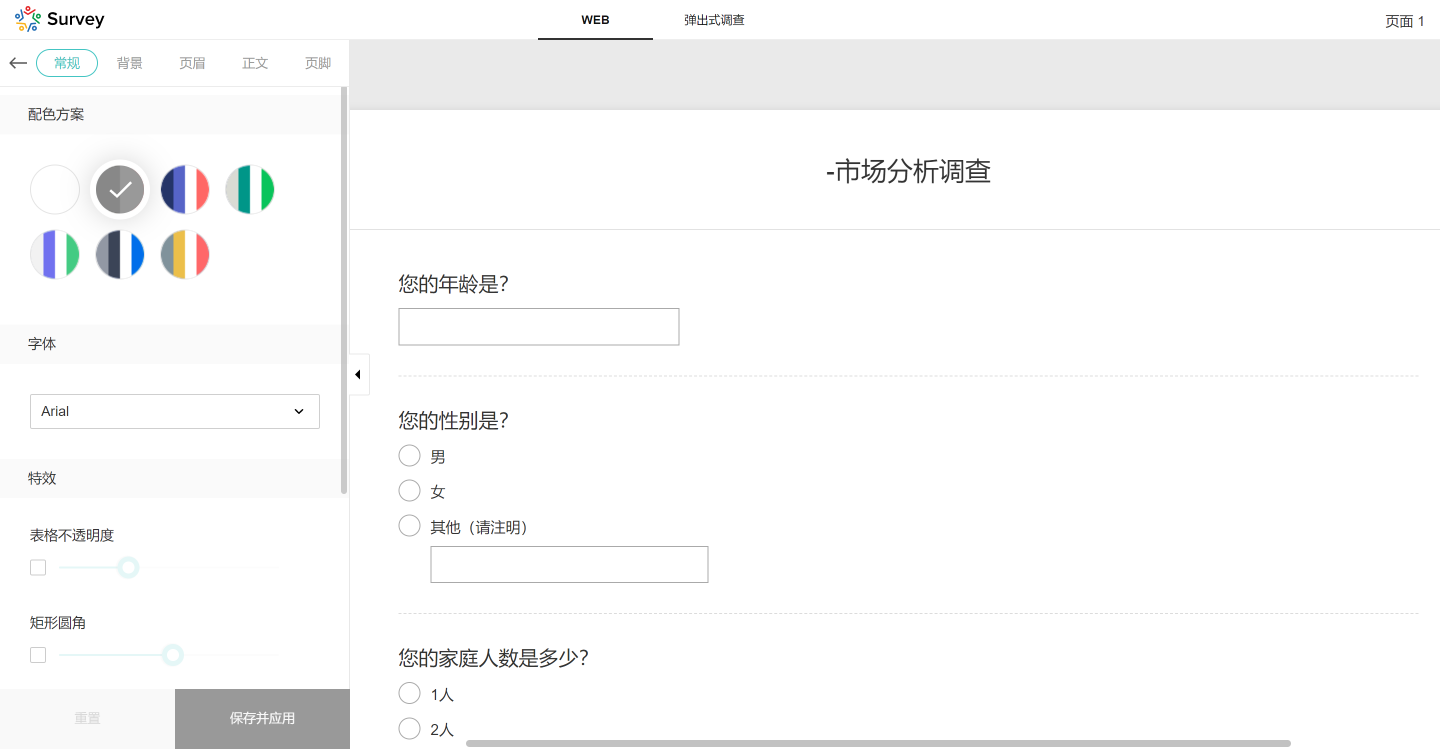Select the plain white color scheme
Viewport: 1440px width, 749px height.
[55, 190]
